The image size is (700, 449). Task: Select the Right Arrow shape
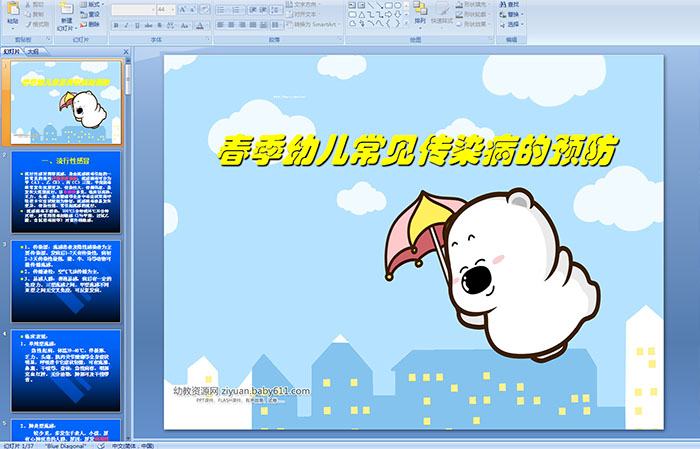[388, 14]
